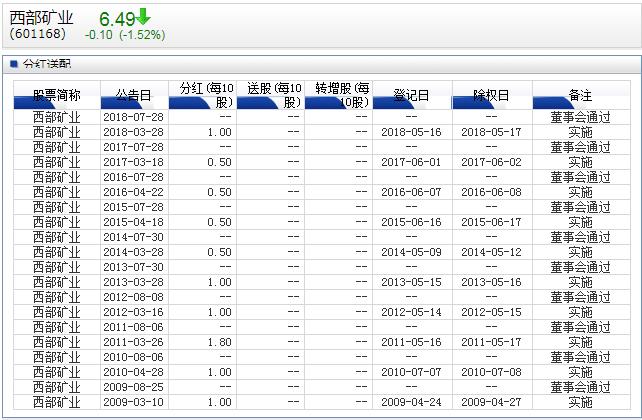The width and height of the screenshot is (642, 420).
Task: Click ex-rights date 2010-07-08
Action: 491,372
